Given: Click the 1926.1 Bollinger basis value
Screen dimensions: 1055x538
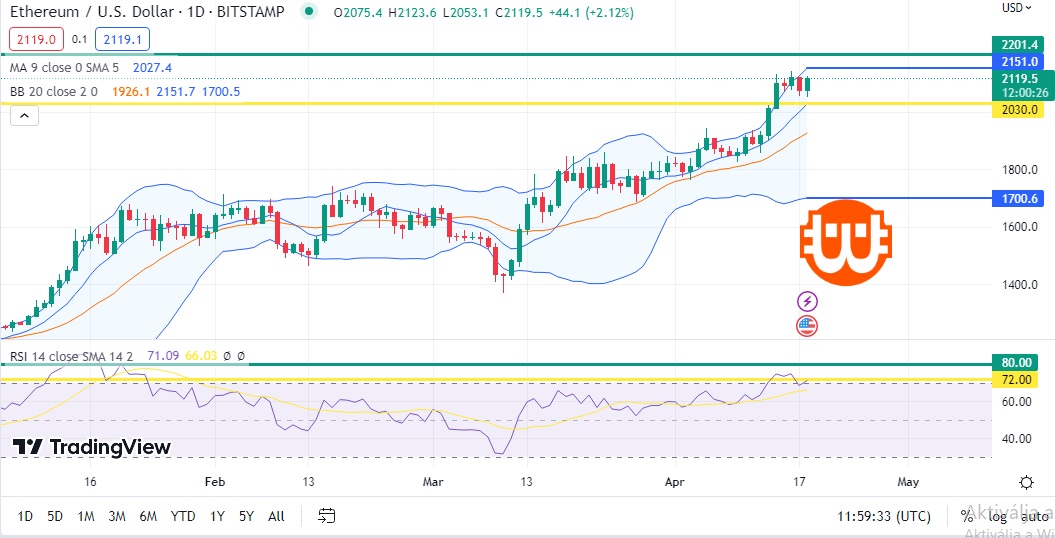Looking at the screenshot, I should click(x=130, y=91).
